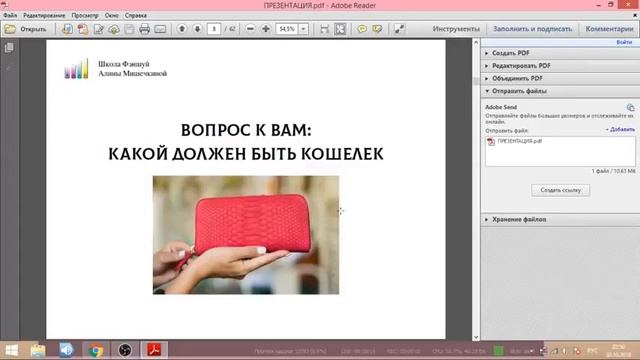The height and width of the screenshot is (360, 640).
Task: Click the read mode expand icon
Action: [399, 29]
